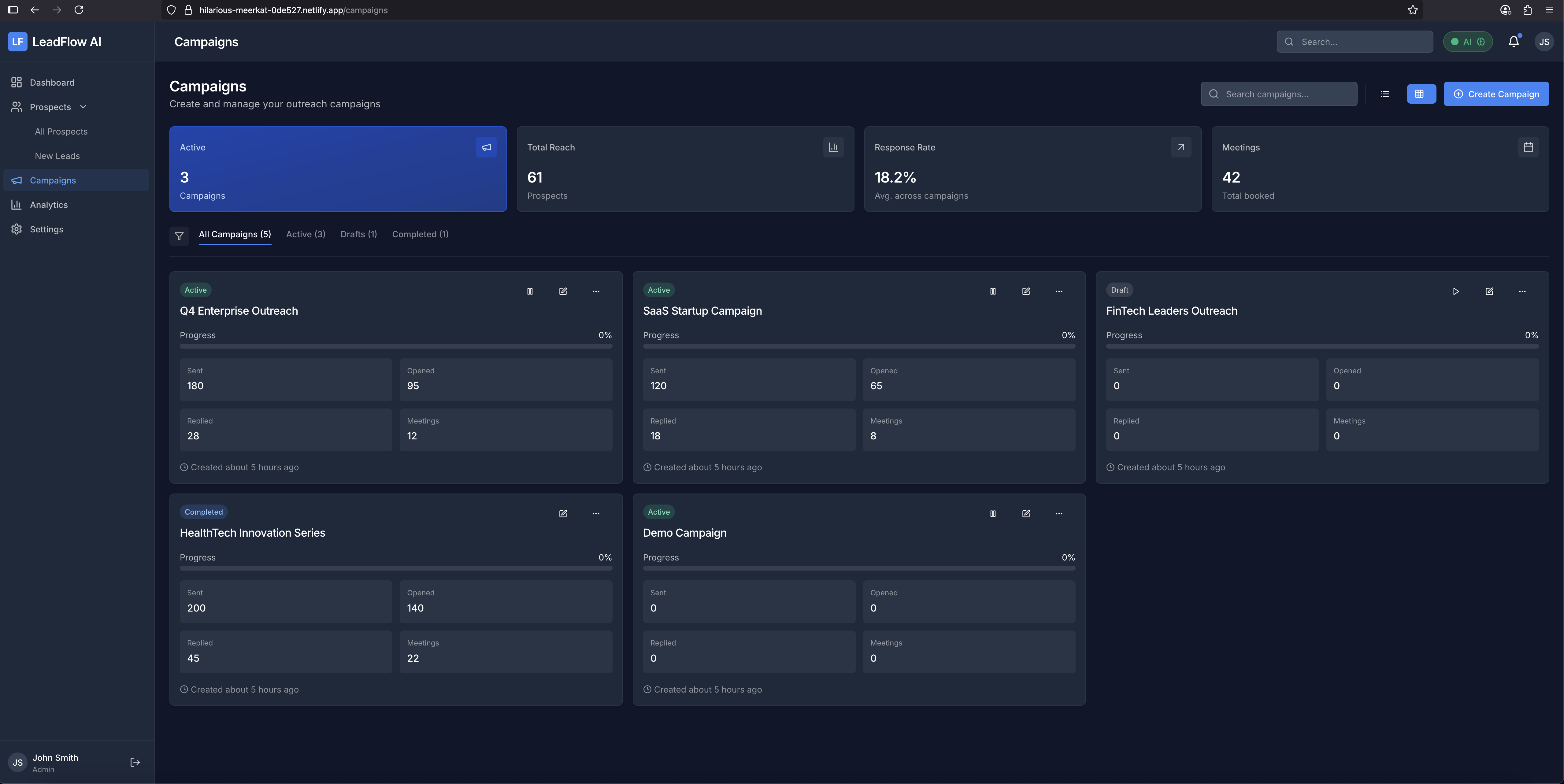
Task: Pause the Demo Campaign
Action: click(993, 513)
